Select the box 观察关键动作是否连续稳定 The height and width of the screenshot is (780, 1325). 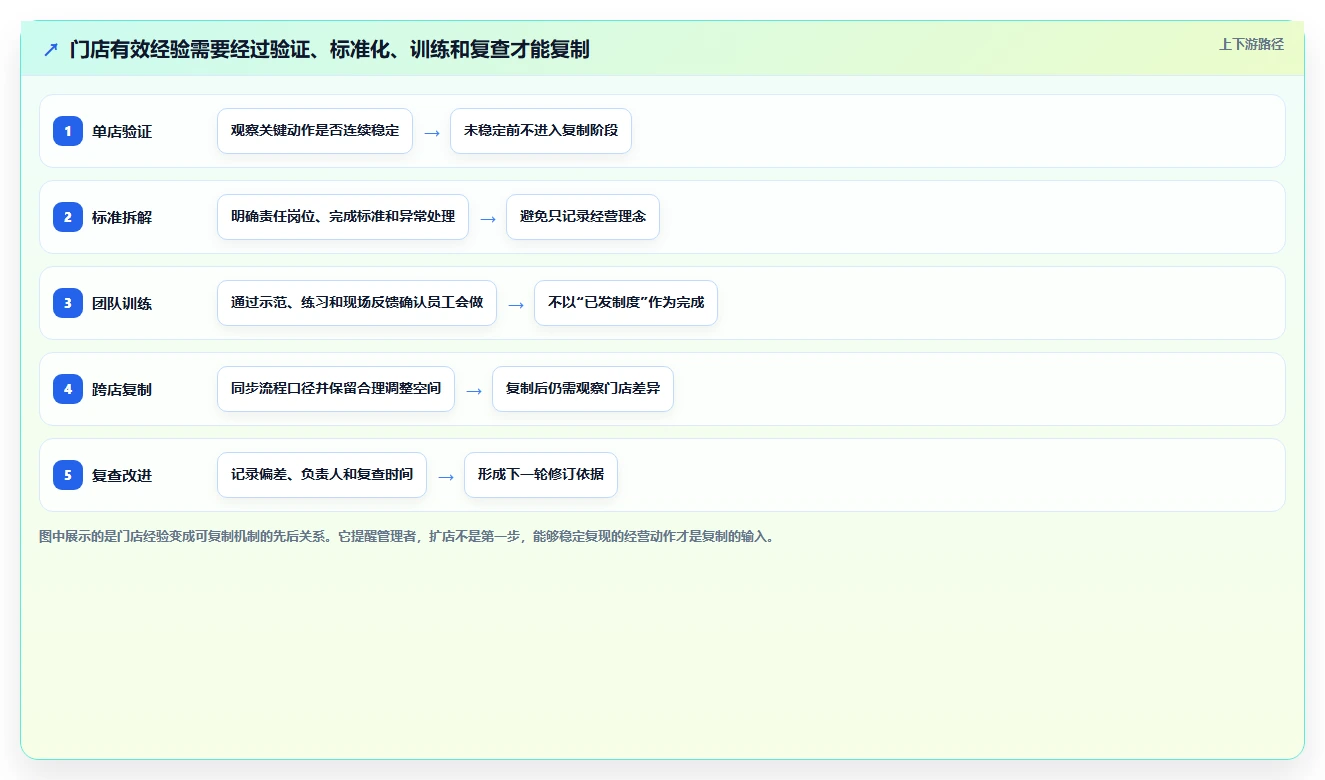(315, 131)
